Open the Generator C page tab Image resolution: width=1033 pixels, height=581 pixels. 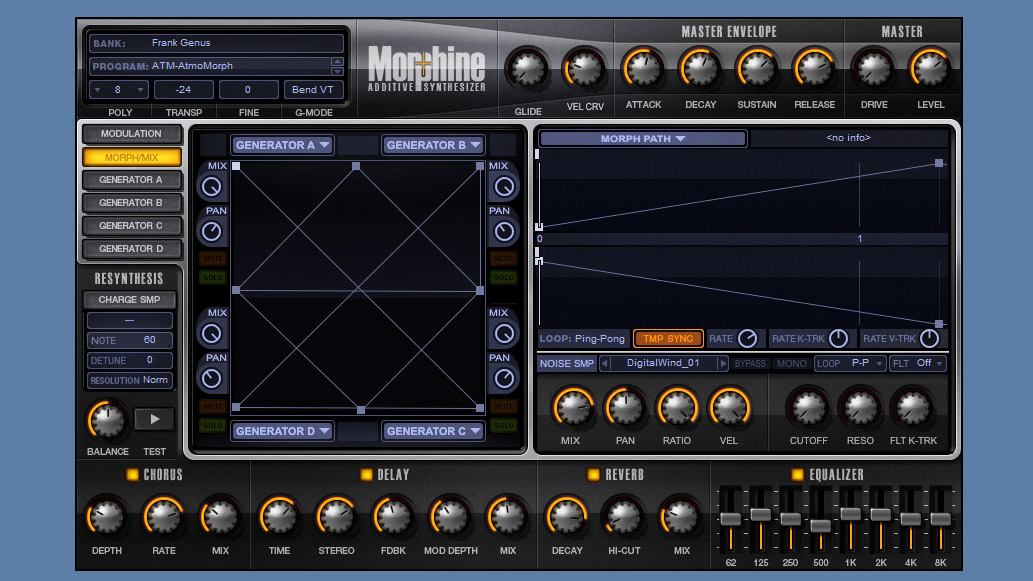tap(131, 226)
